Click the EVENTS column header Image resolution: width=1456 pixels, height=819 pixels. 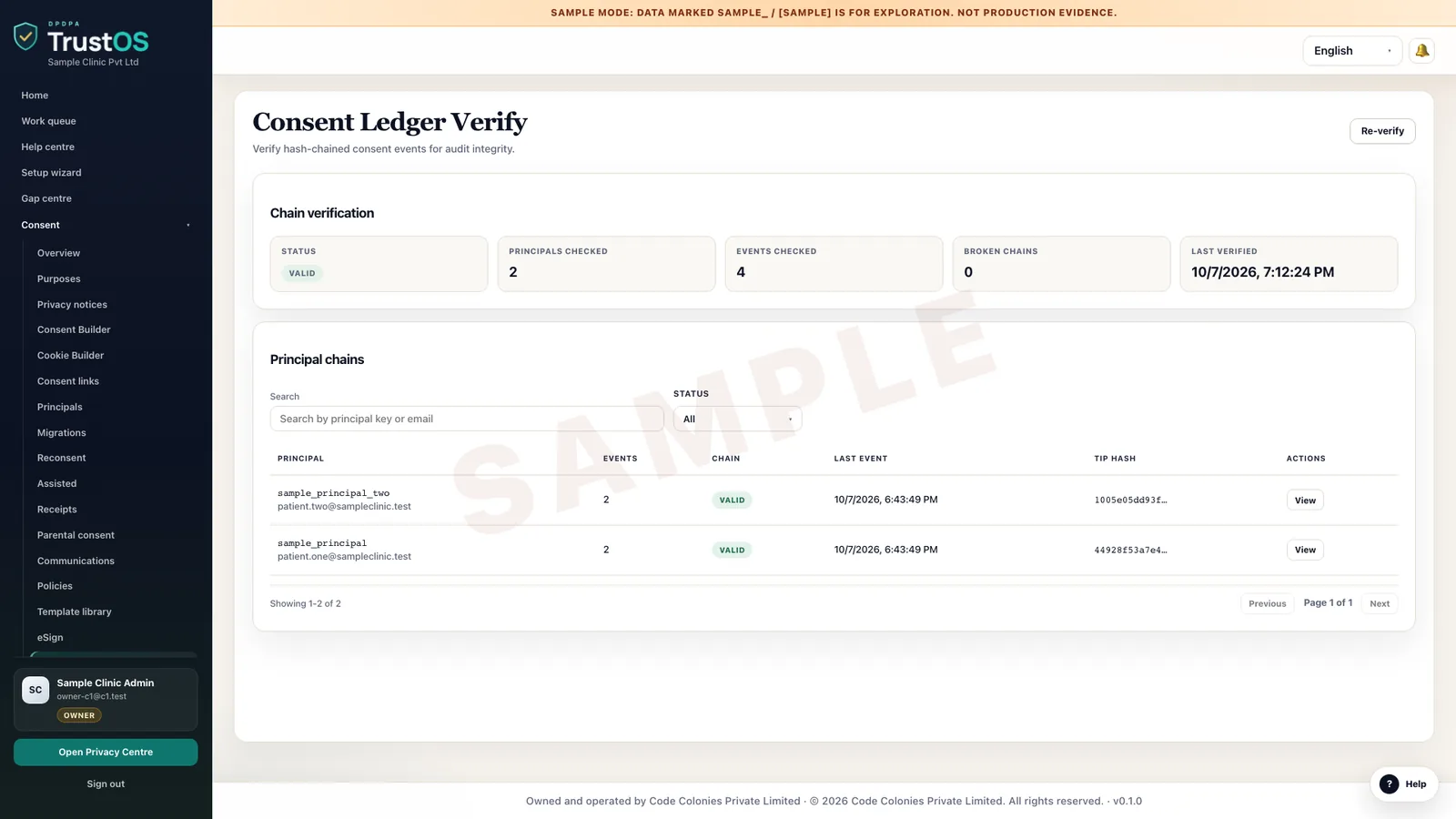(620, 459)
